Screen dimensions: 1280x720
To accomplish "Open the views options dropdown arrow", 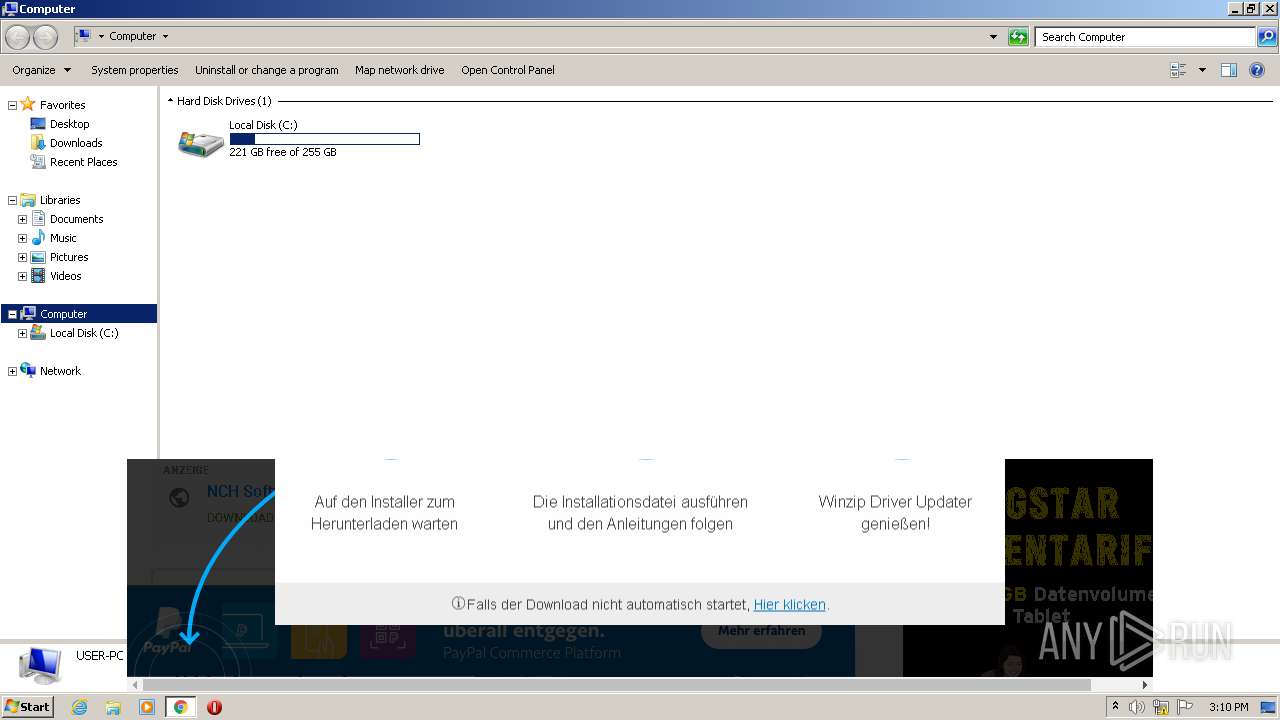I will pyautogui.click(x=1202, y=70).
